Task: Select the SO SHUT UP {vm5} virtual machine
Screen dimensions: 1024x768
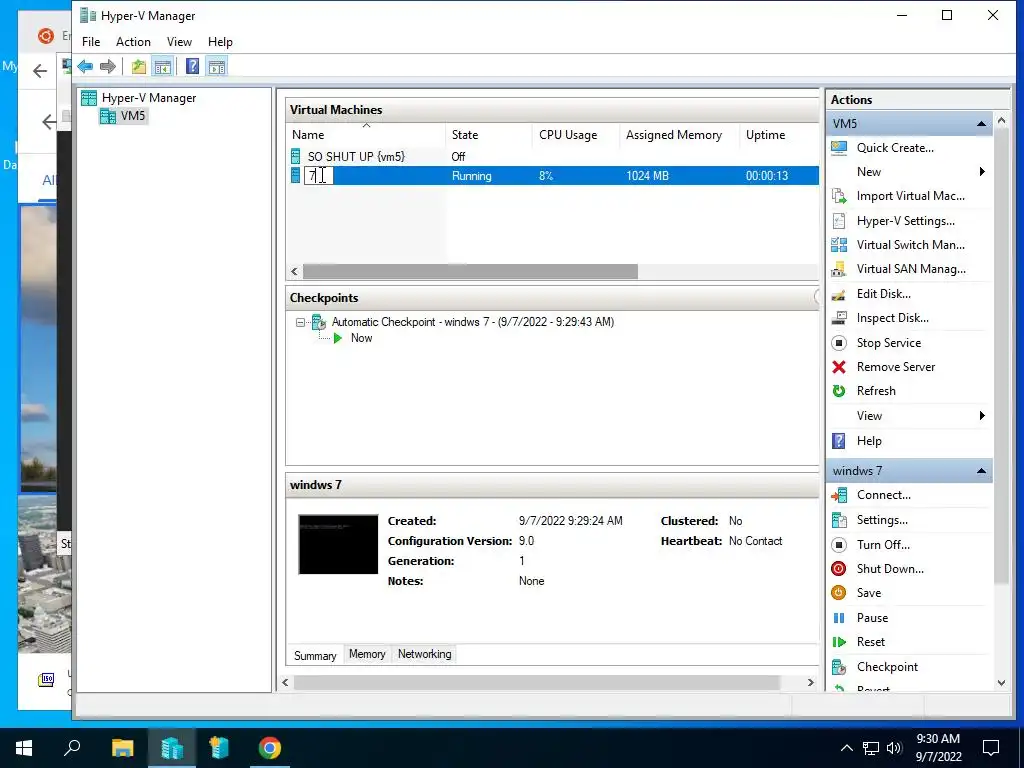Action: (356, 157)
